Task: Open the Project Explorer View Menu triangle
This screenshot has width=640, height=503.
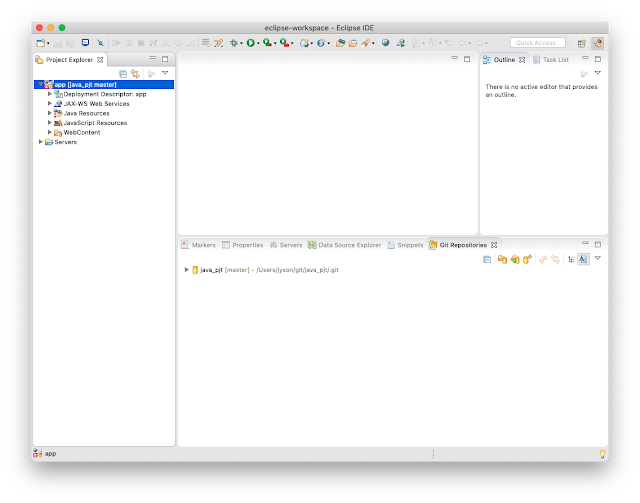Action: [165, 73]
